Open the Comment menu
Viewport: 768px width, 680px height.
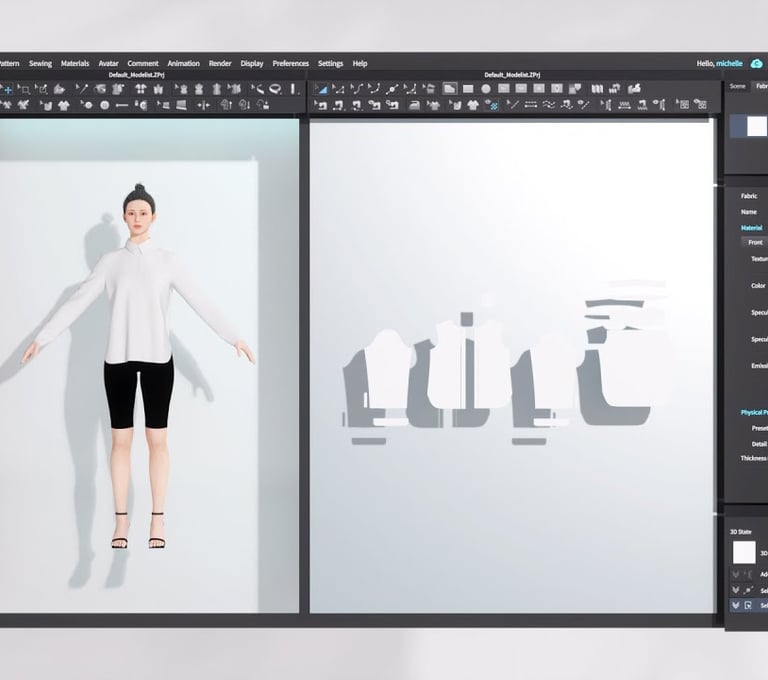[x=143, y=64]
